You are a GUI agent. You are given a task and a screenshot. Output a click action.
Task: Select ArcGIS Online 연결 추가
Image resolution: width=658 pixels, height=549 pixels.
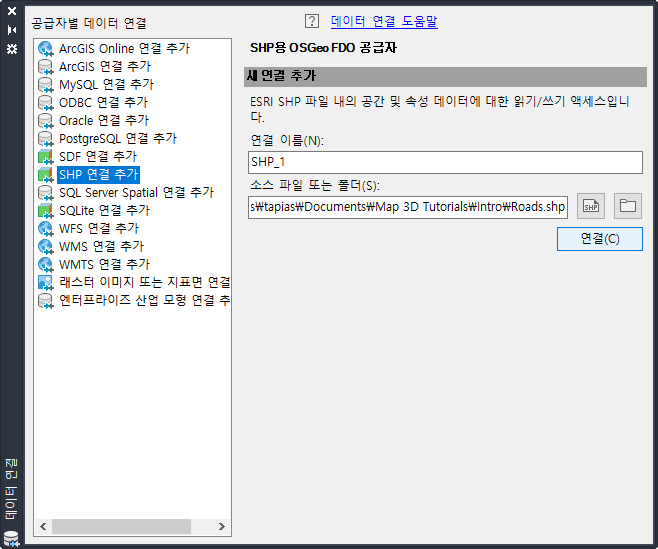[x=124, y=49]
